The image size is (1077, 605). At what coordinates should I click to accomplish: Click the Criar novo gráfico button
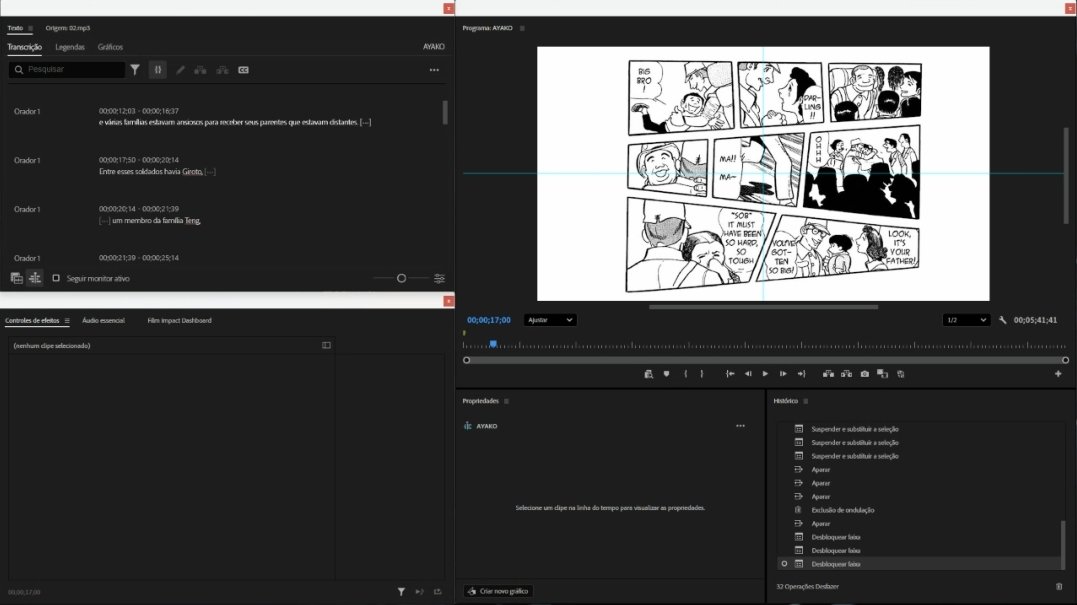coord(499,591)
